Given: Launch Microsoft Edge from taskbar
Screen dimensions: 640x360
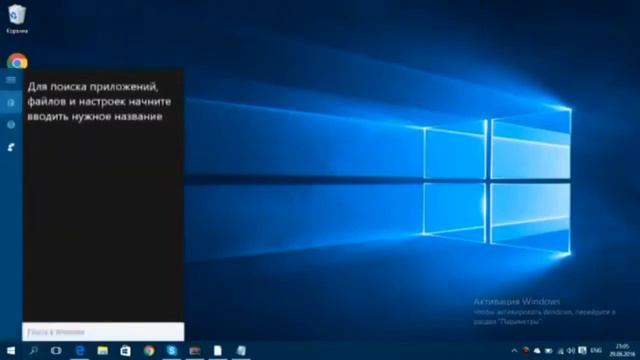Looking at the screenshot, I should point(80,351).
